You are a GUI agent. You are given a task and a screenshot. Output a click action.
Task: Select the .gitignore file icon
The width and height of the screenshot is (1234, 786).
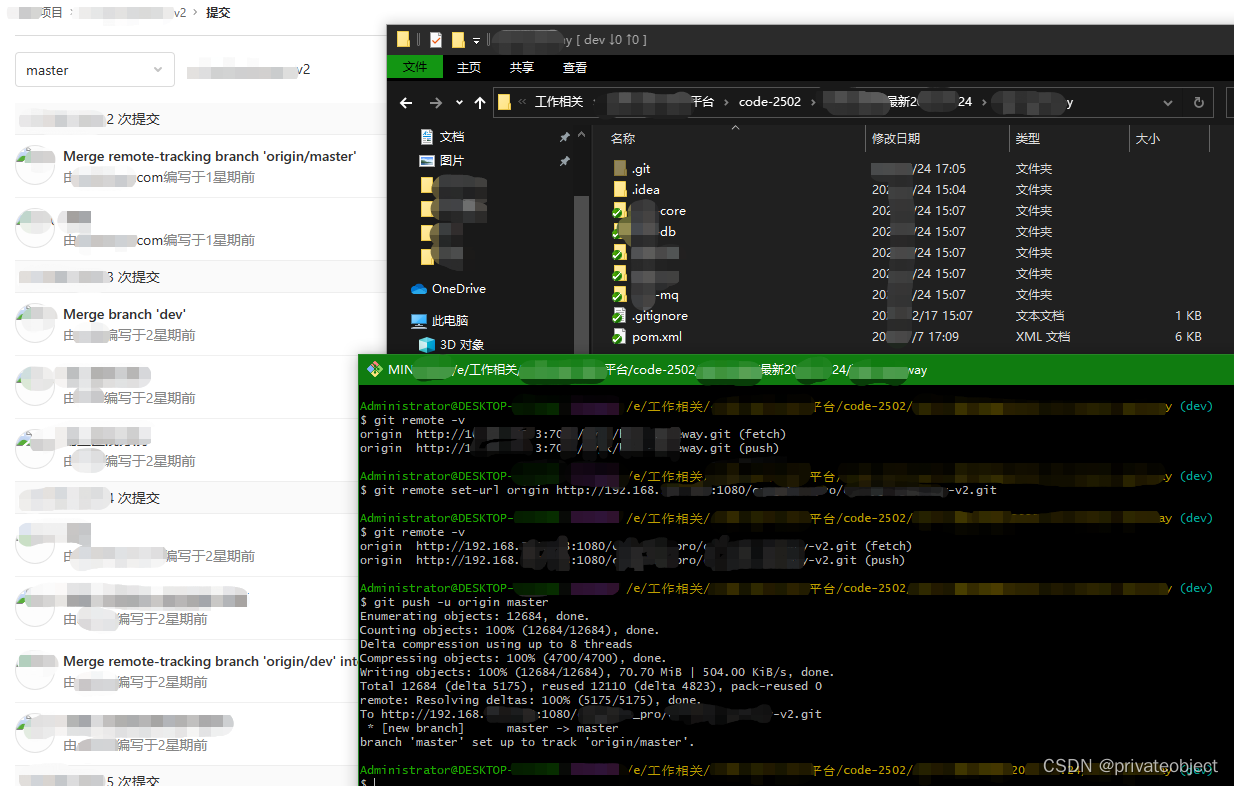pyautogui.click(x=620, y=315)
